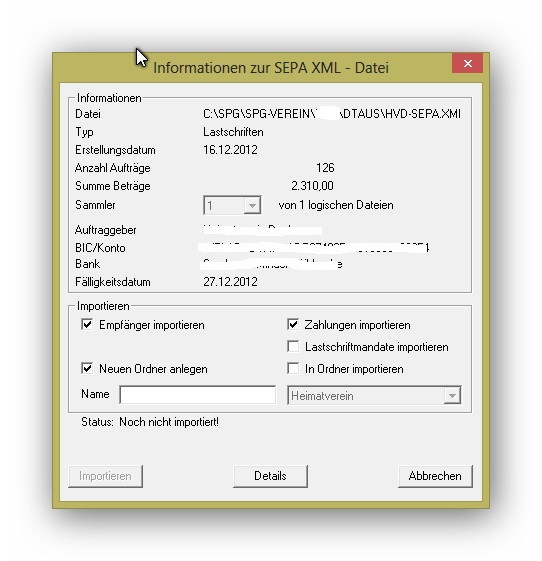
Task: Click the Erstellungsdatum value 16.12.2012
Action: coord(230,150)
